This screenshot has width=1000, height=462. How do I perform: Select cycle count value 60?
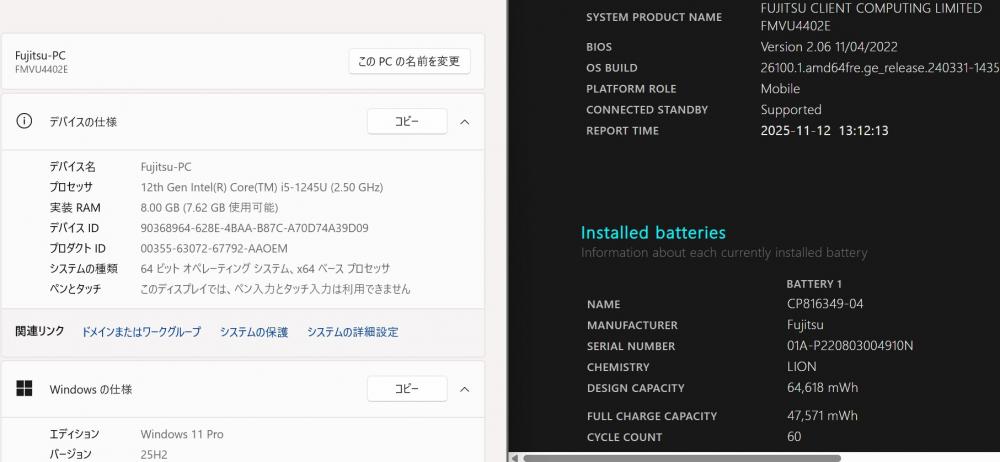(794, 437)
